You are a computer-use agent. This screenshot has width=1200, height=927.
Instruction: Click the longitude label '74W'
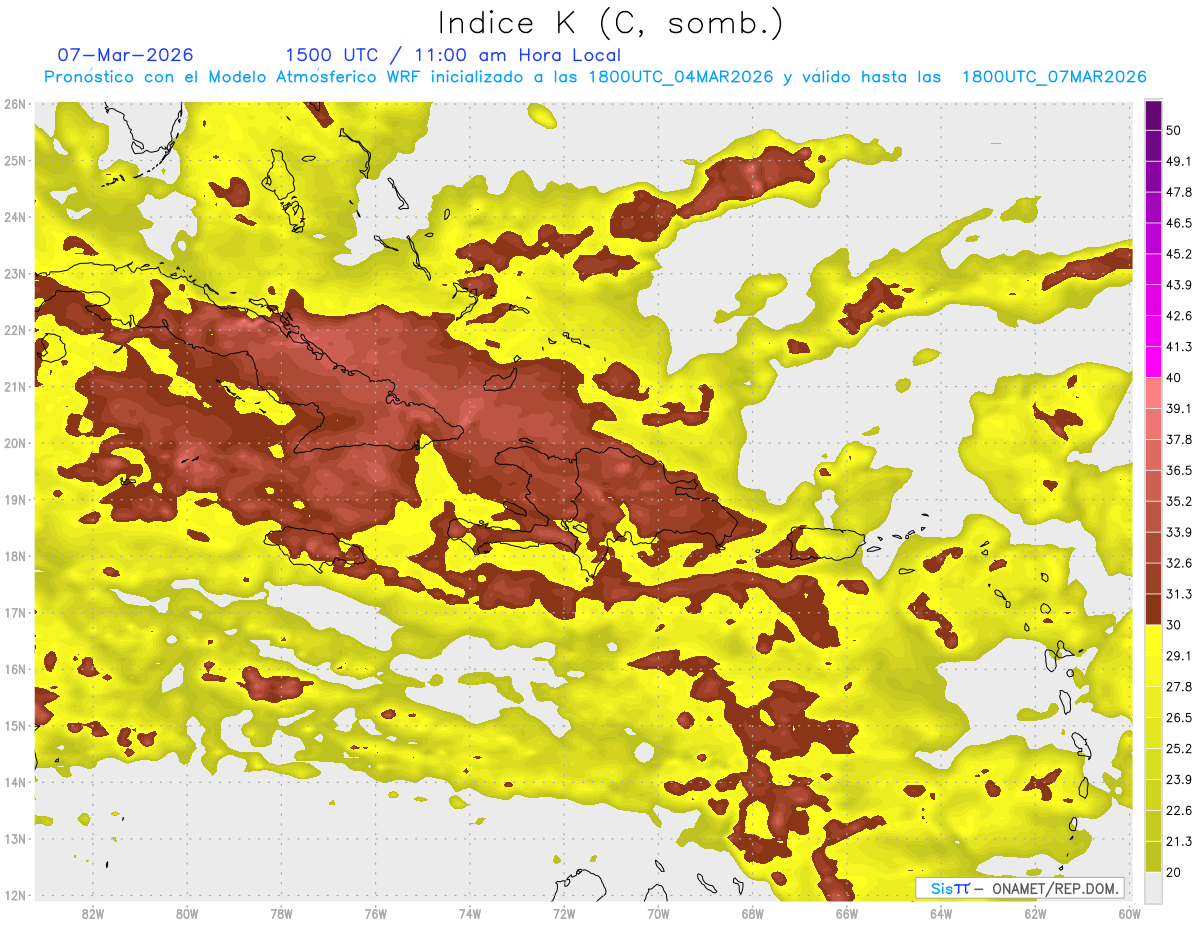click(469, 914)
